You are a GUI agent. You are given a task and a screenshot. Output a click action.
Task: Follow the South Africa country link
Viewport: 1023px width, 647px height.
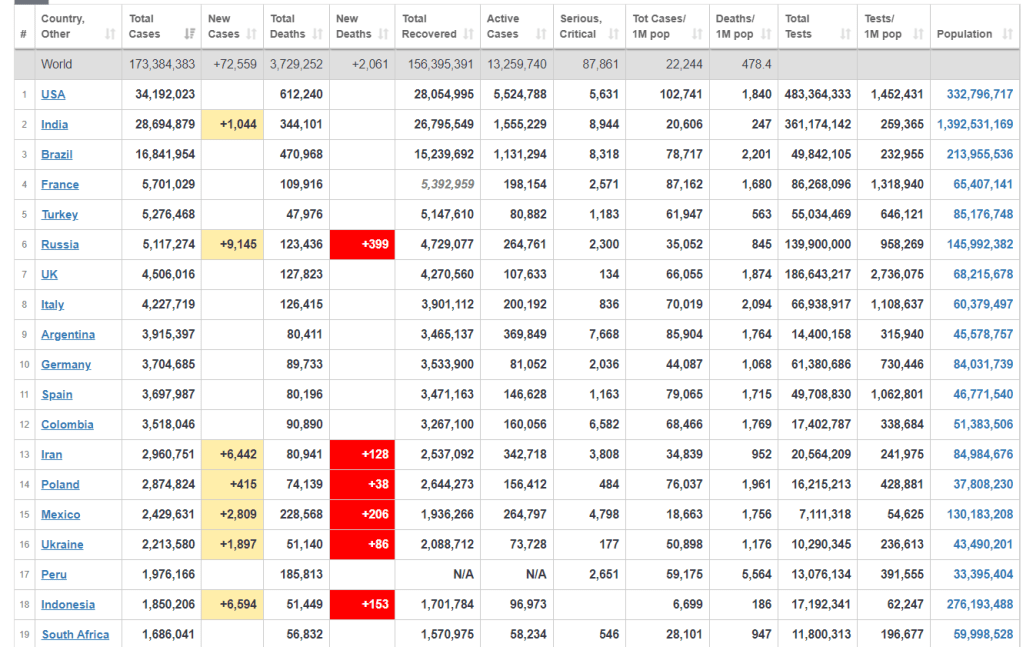tap(75, 635)
